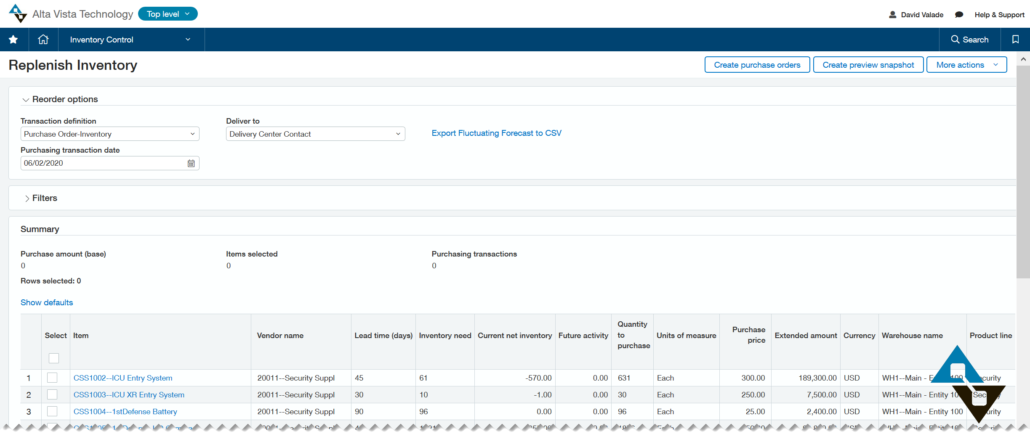The width and height of the screenshot is (1030, 439).
Task: Open favorites star in navigation bar
Action: [13, 39]
